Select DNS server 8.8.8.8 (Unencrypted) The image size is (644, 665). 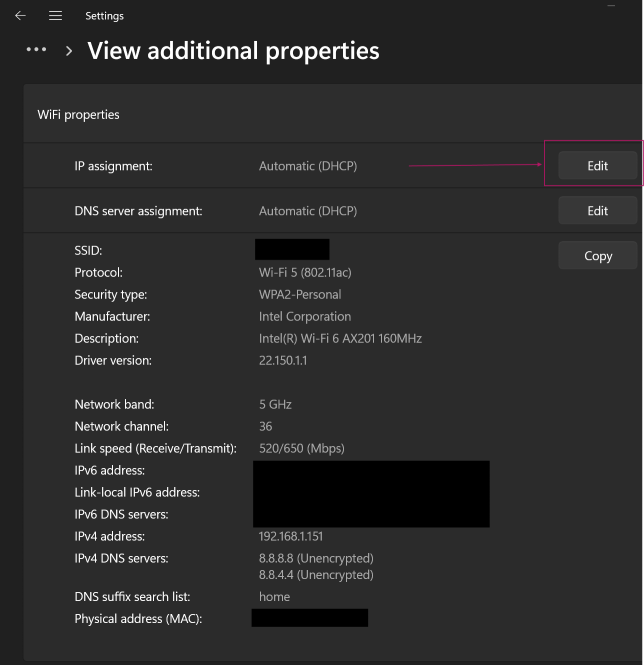[316, 559]
